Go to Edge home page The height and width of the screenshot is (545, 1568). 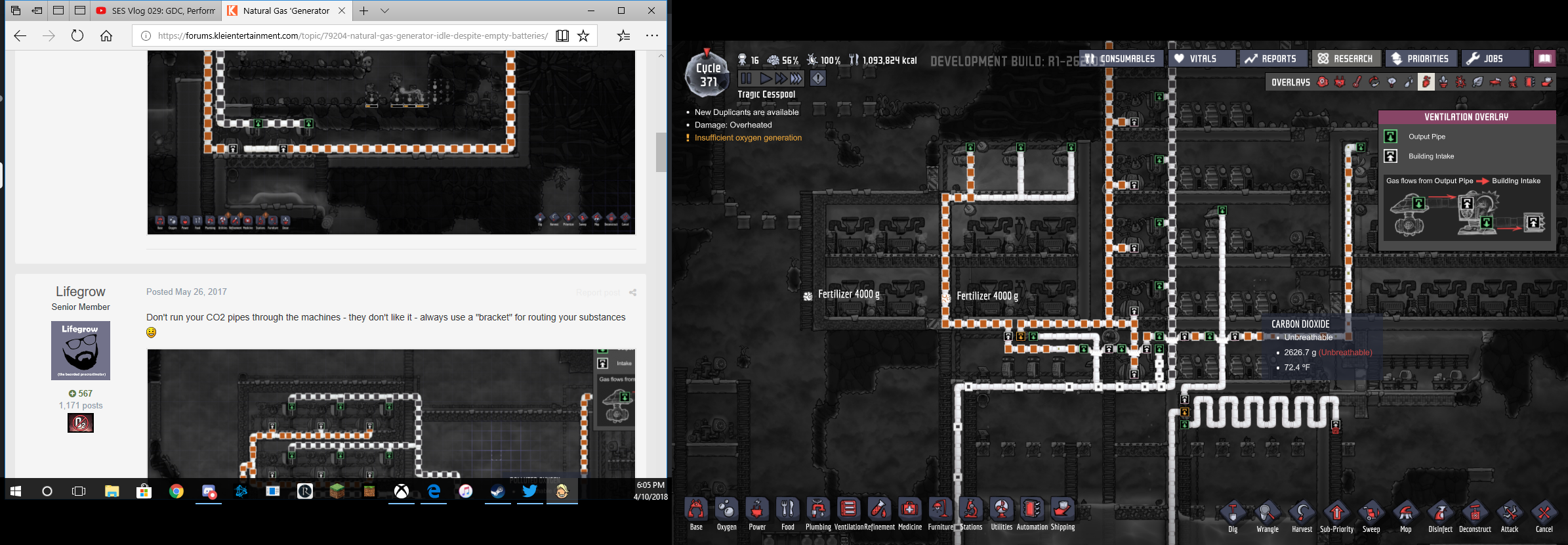coord(106,35)
